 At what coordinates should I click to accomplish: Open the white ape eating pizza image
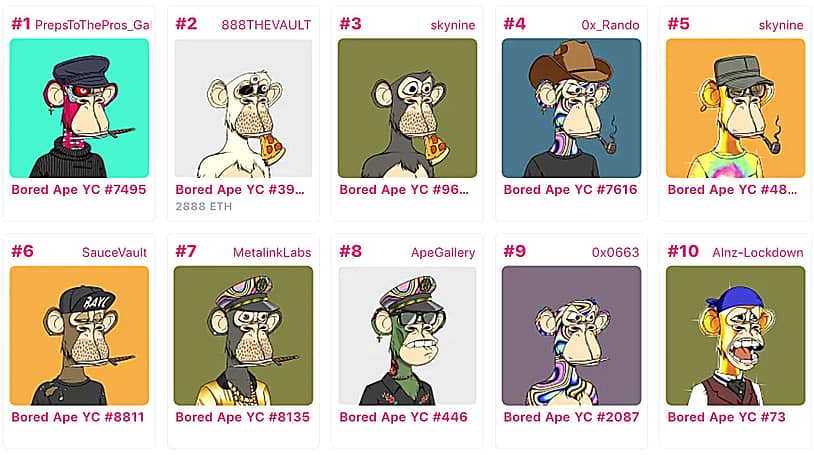[x=243, y=108]
